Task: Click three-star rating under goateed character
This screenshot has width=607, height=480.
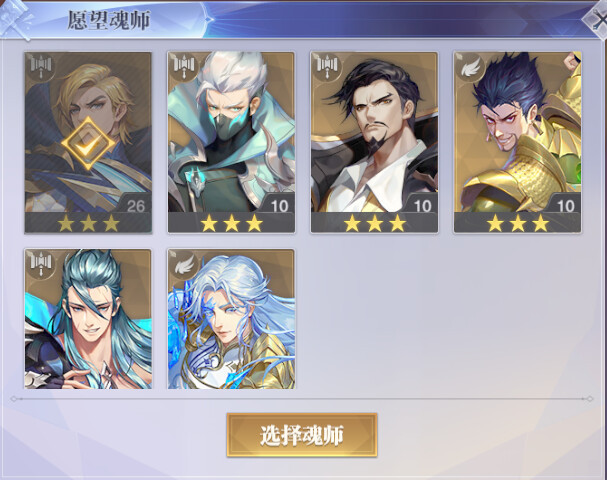Action: tap(375, 224)
